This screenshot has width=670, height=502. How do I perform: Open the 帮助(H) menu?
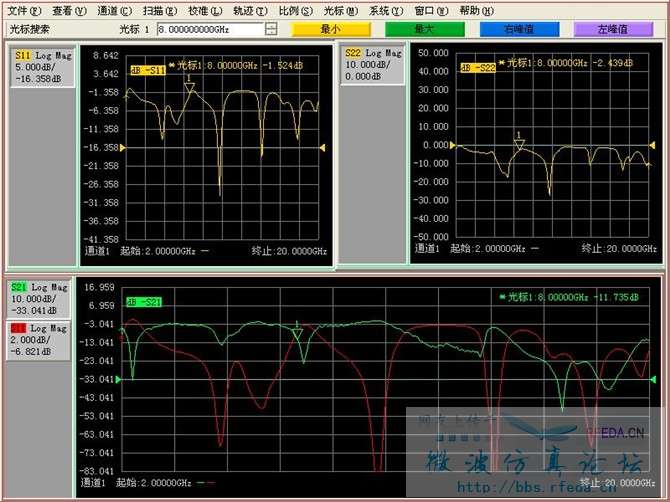477,11
